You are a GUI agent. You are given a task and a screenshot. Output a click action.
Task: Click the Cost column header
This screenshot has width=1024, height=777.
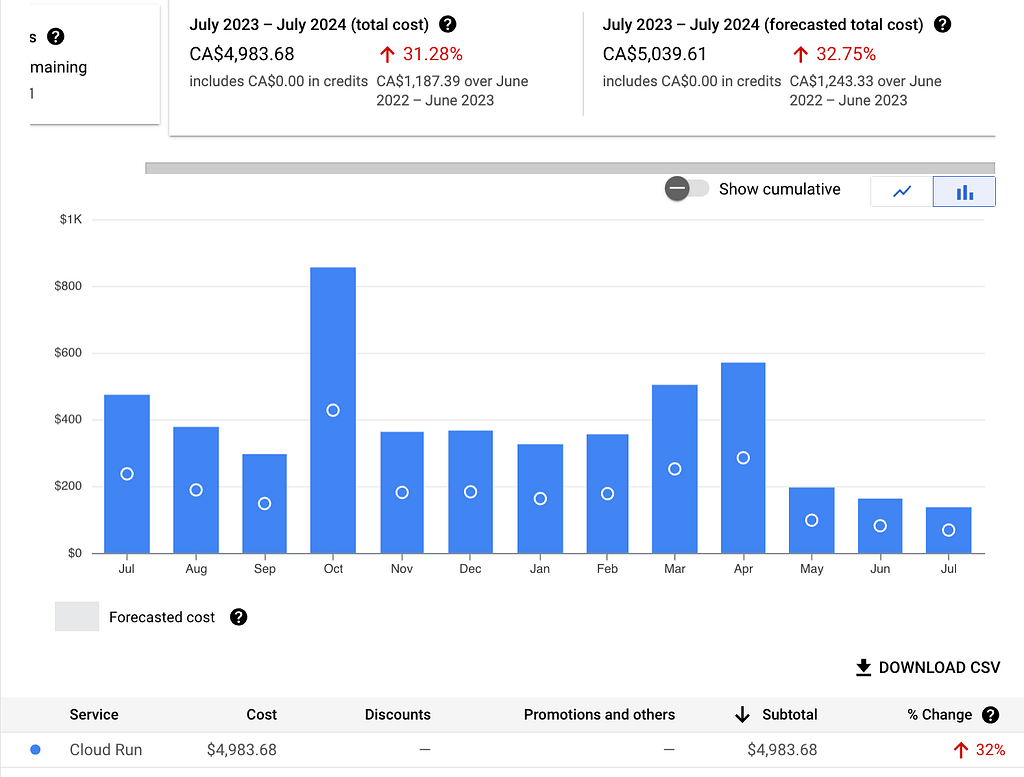click(x=261, y=715)
